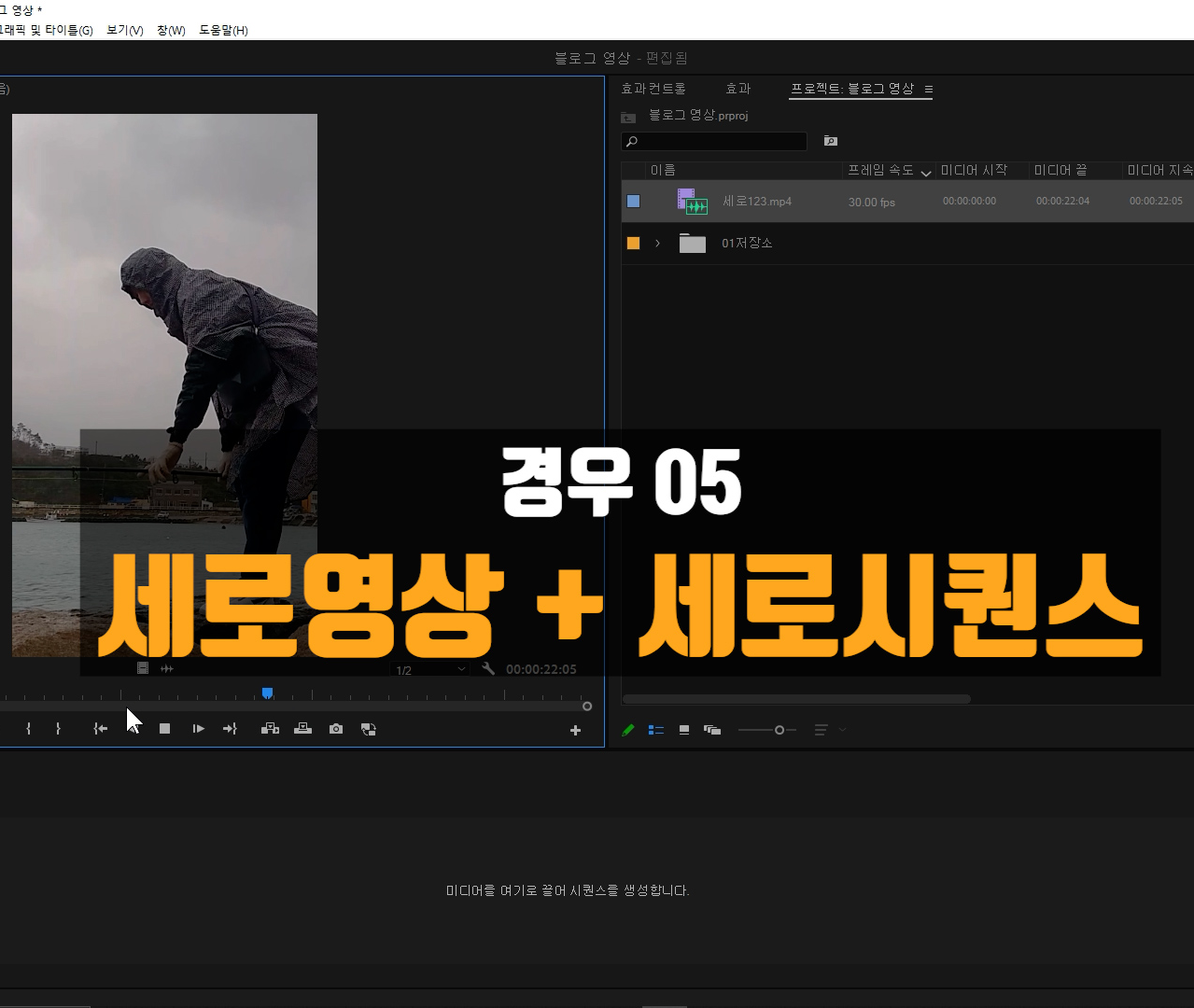Sort by 프레임 속도 column header
Screen dimensions: 1194x1008
(880, 170)
